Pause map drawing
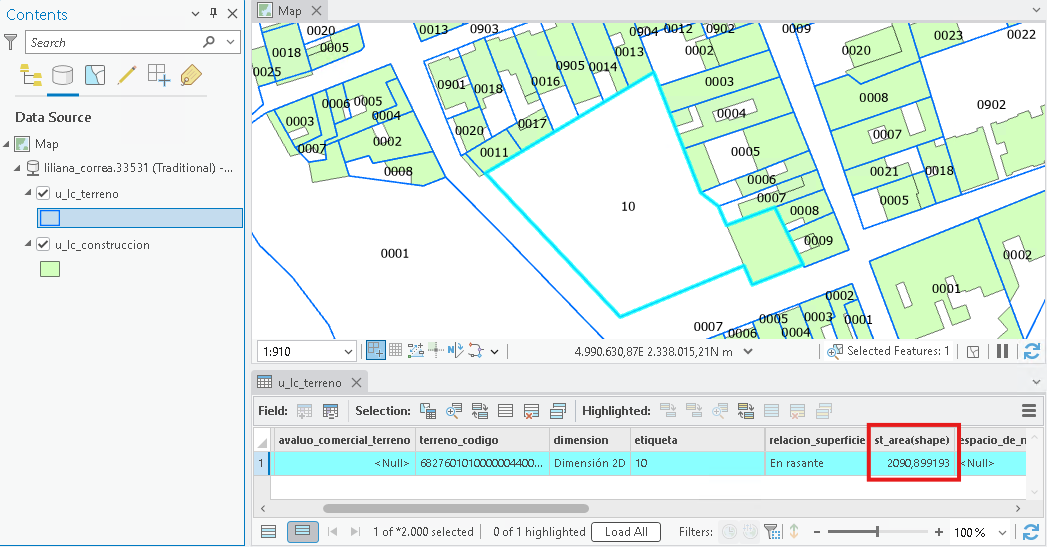This screenshot has height=547, width=1047. (x=1002, y=351)
